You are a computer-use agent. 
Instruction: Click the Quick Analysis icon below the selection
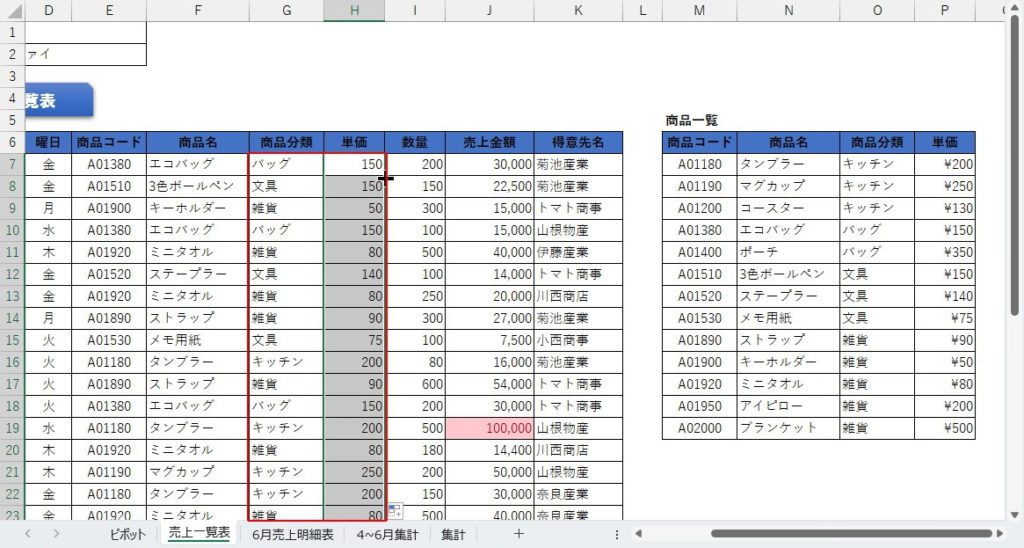coord(395,511)
